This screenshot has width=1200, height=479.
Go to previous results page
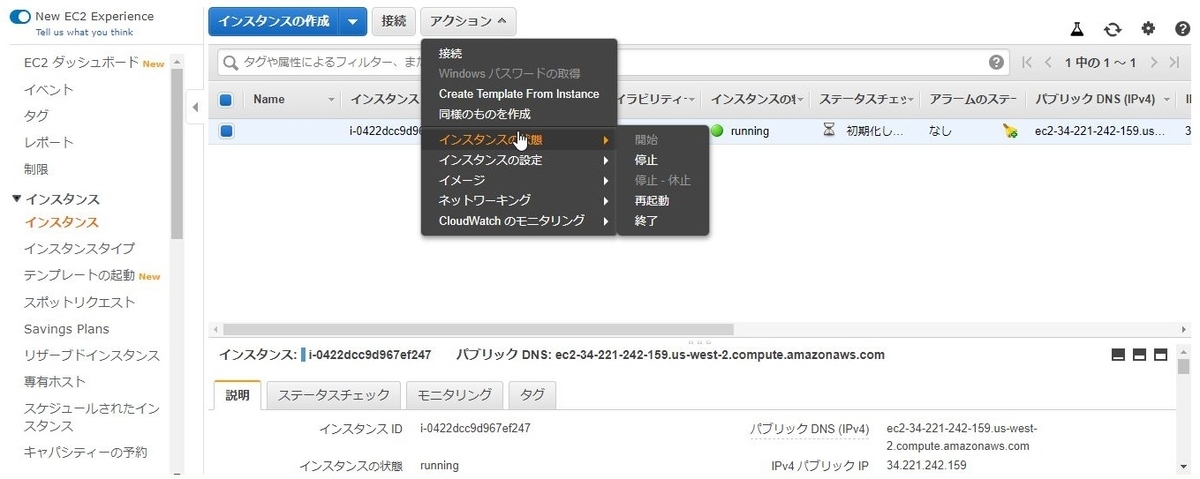click(1048, 62)
